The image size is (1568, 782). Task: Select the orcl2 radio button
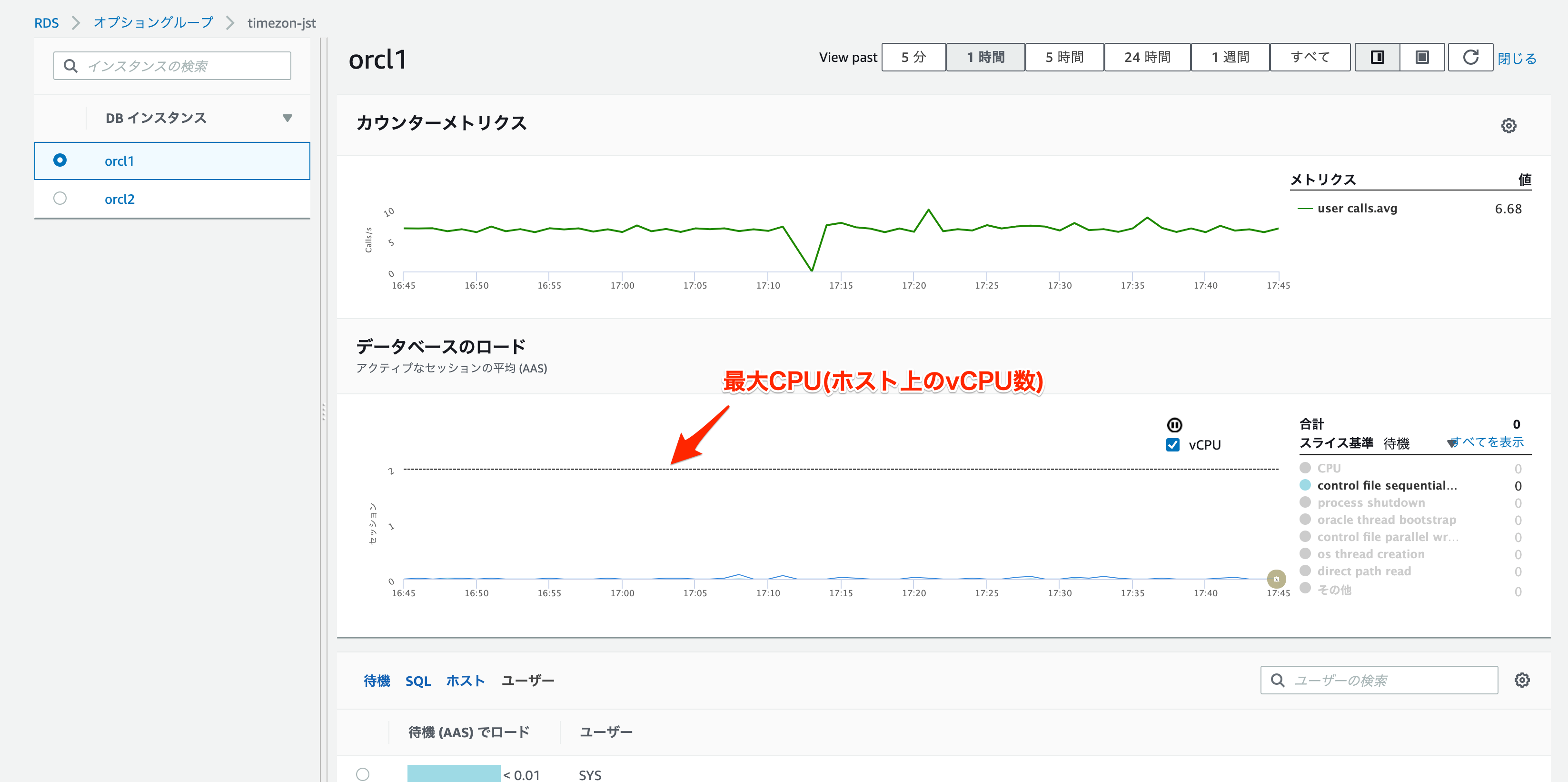click(x=60, y=199)
